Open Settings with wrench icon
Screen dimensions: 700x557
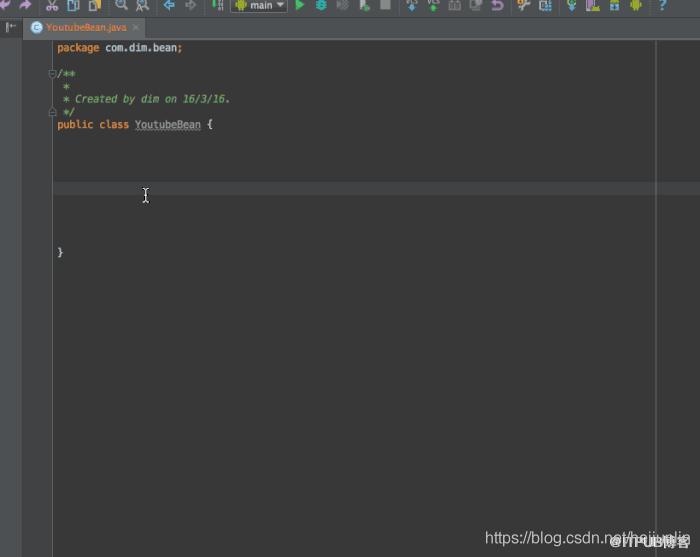click(524, 5)
